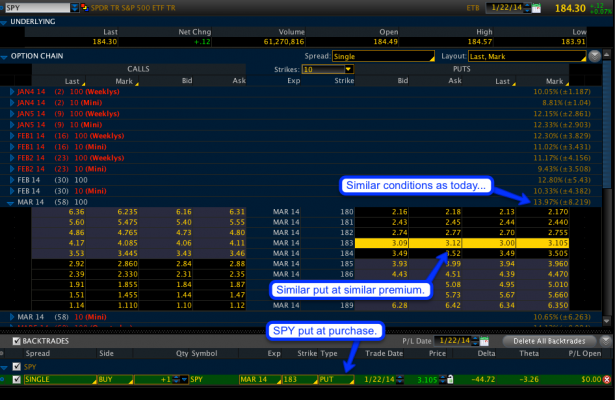615x400 pixels.
Task: Collapse the Underlying section header
Action: pyautogui.click(x=5, y=21)
